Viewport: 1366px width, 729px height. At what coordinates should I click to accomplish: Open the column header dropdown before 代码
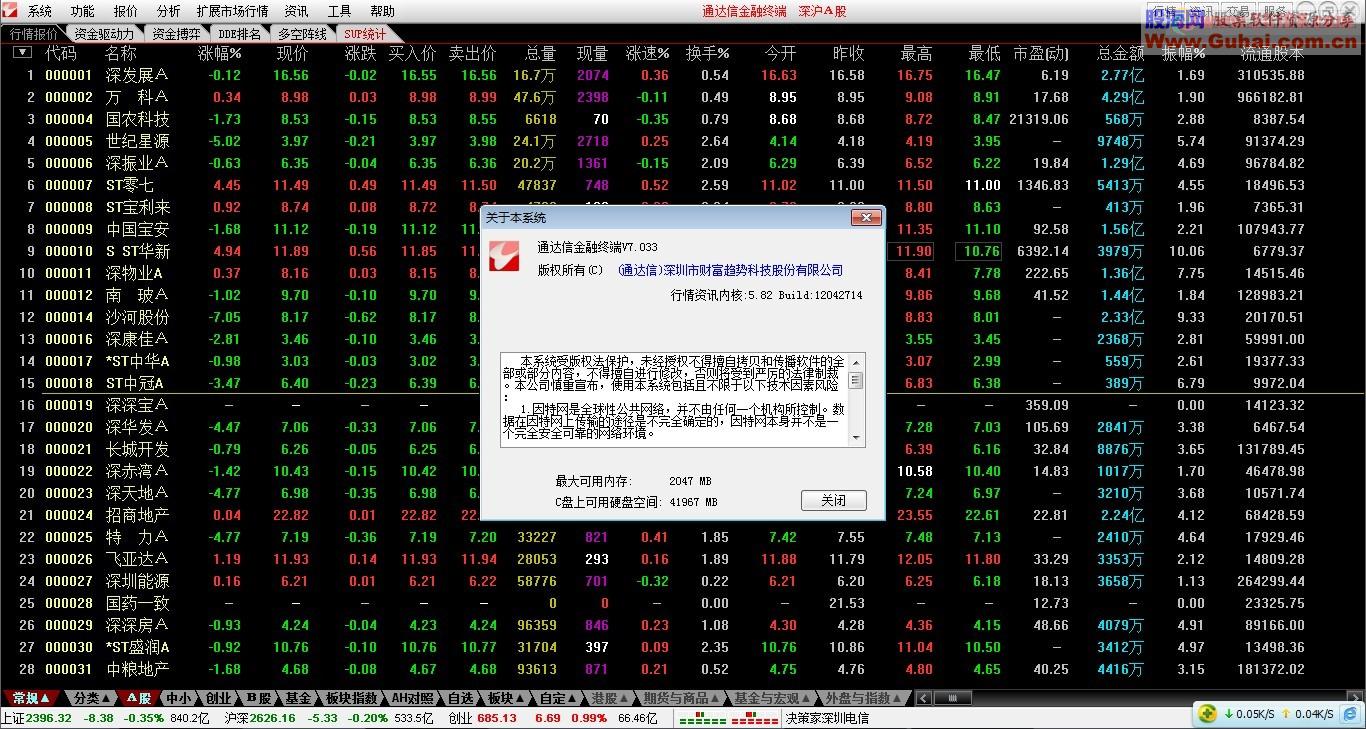click(21, 52)
